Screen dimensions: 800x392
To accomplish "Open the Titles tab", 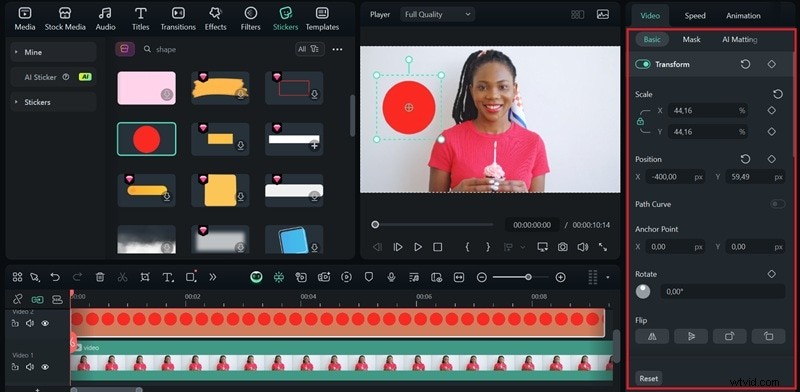I will pos(141,19).
